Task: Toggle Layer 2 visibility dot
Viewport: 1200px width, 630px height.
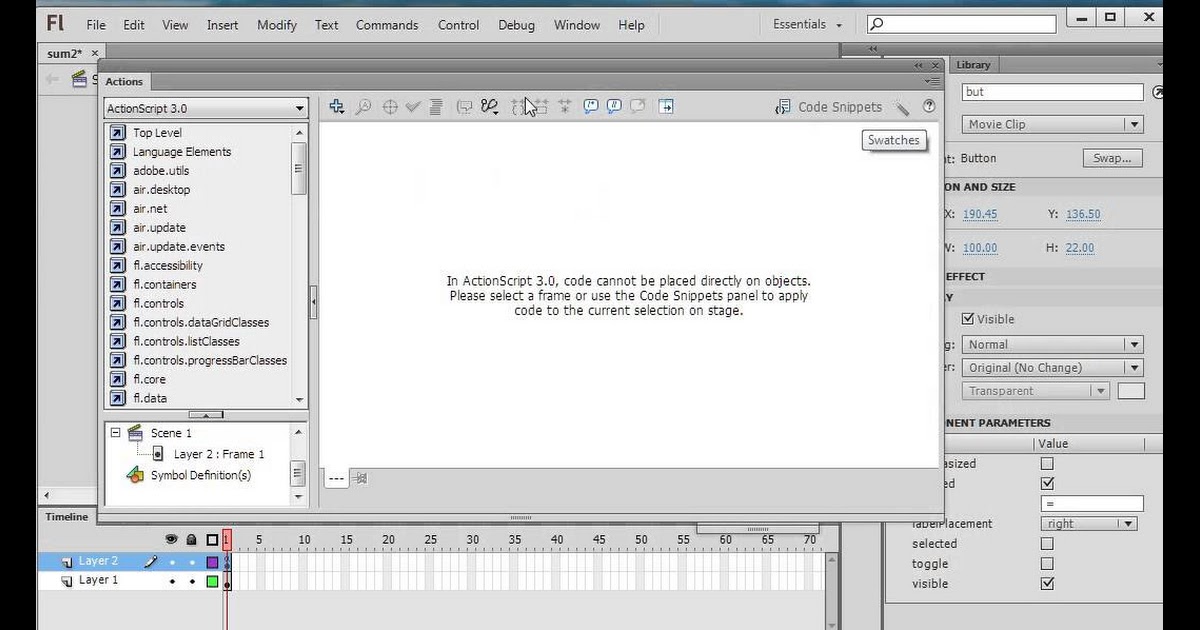Action: [x=172, y=562]
